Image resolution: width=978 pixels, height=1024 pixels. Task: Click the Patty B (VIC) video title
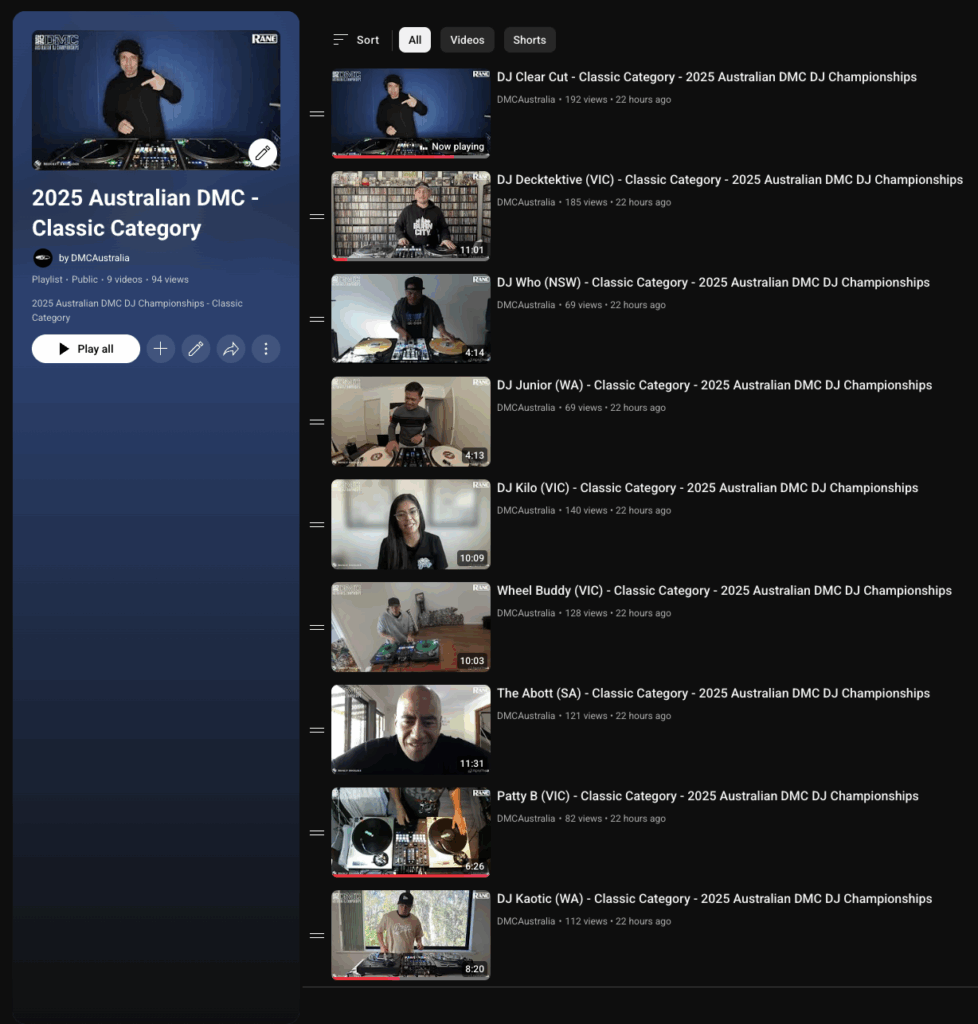tap(707, 796)
